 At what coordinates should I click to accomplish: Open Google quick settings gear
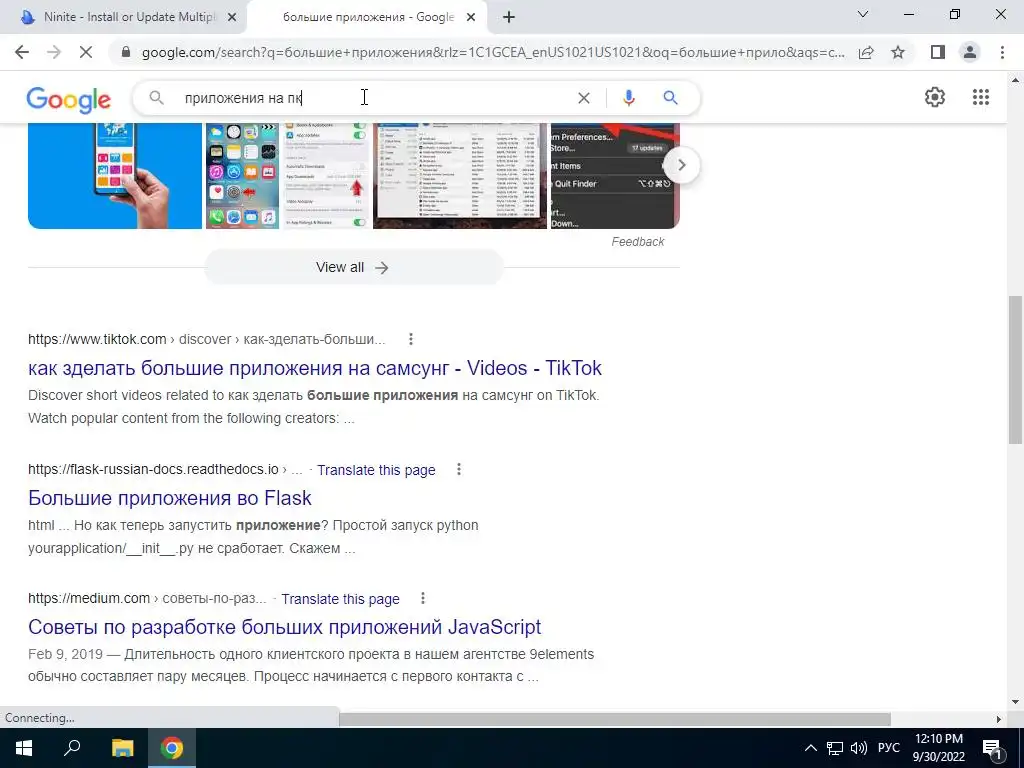tap(935, 97)
